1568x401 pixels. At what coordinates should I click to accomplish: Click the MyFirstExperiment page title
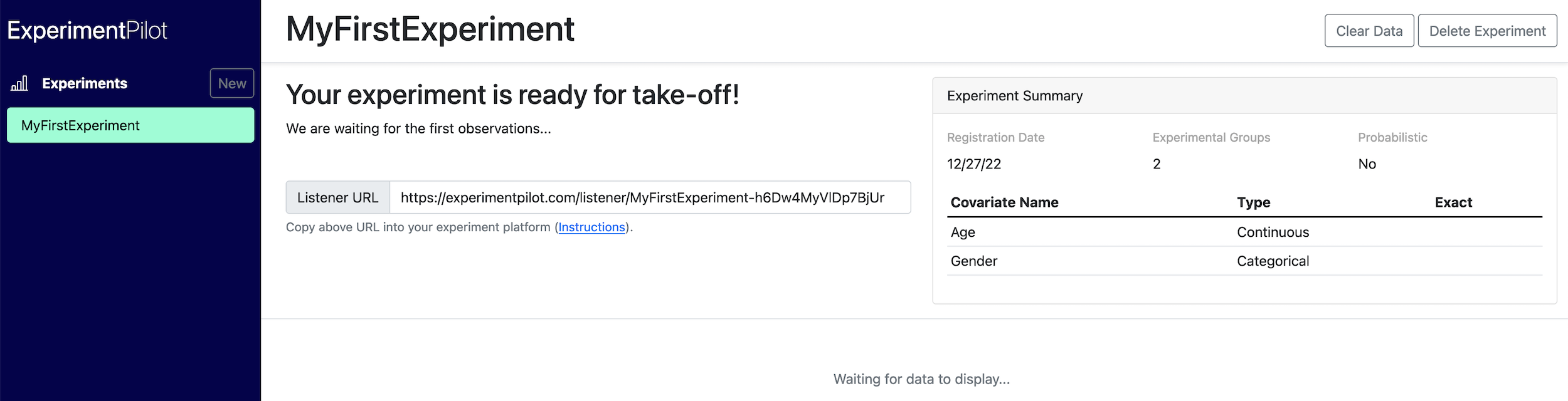(x=430, y=29)
